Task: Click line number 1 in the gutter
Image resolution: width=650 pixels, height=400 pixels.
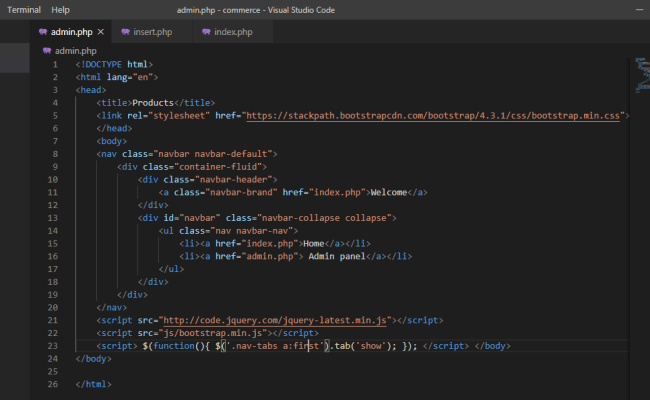Action: (x=55, y=65)
